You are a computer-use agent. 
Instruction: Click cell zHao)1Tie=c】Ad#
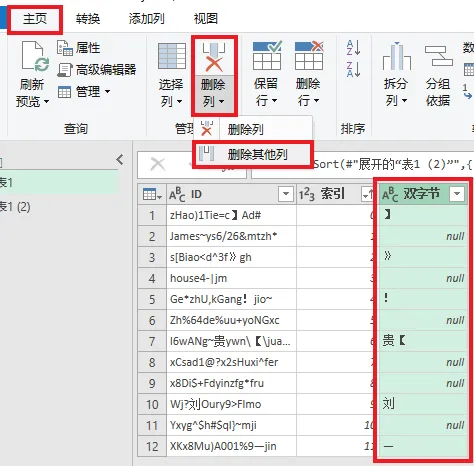click(x=231, y=215)
